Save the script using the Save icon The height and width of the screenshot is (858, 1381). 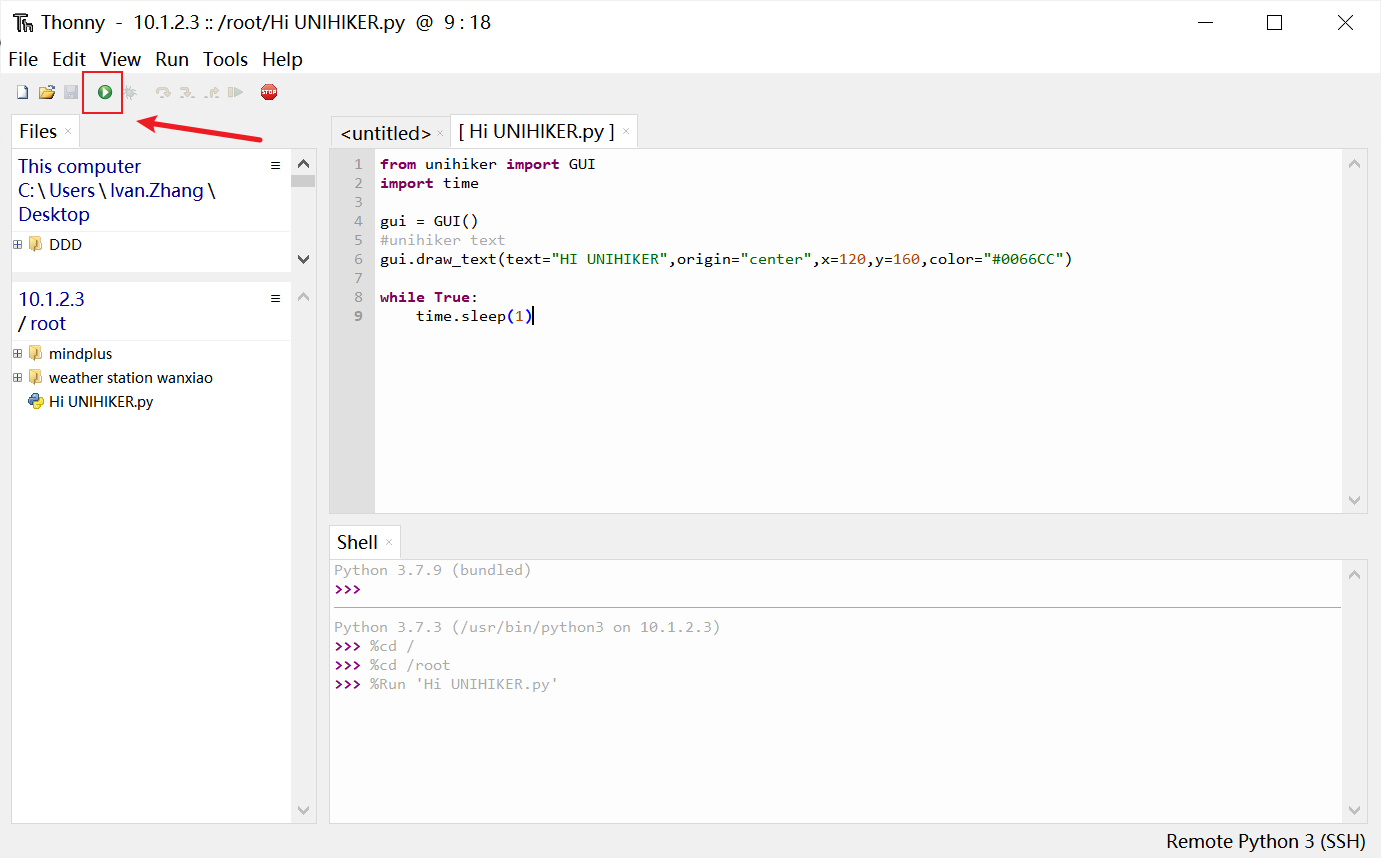[x=70, y=91]
